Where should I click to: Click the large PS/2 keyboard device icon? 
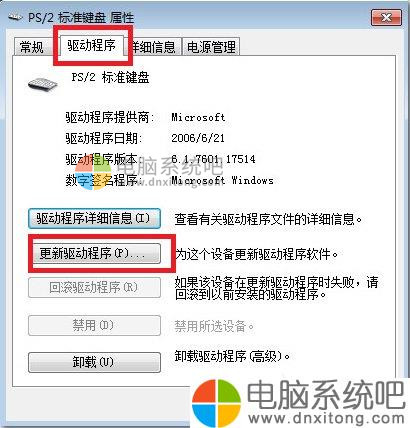[43, 84]
